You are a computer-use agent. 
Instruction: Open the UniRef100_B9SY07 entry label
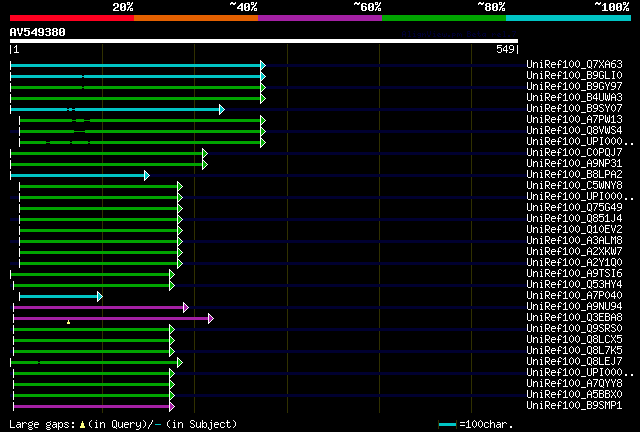(x=574, y=109)
